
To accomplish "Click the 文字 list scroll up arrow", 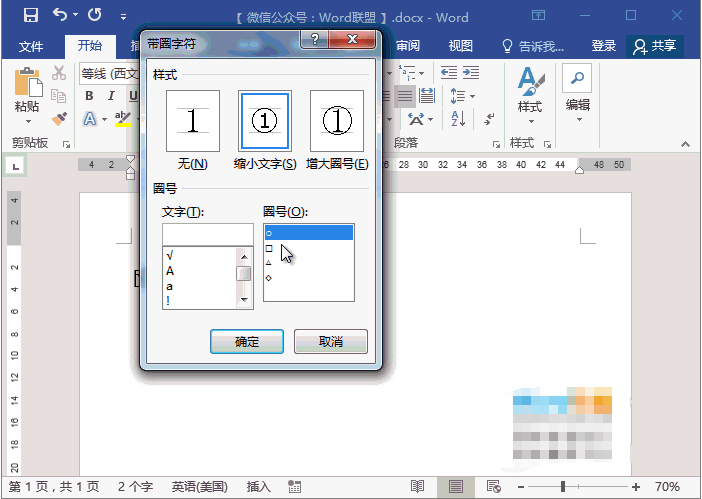I will (244, 256).
